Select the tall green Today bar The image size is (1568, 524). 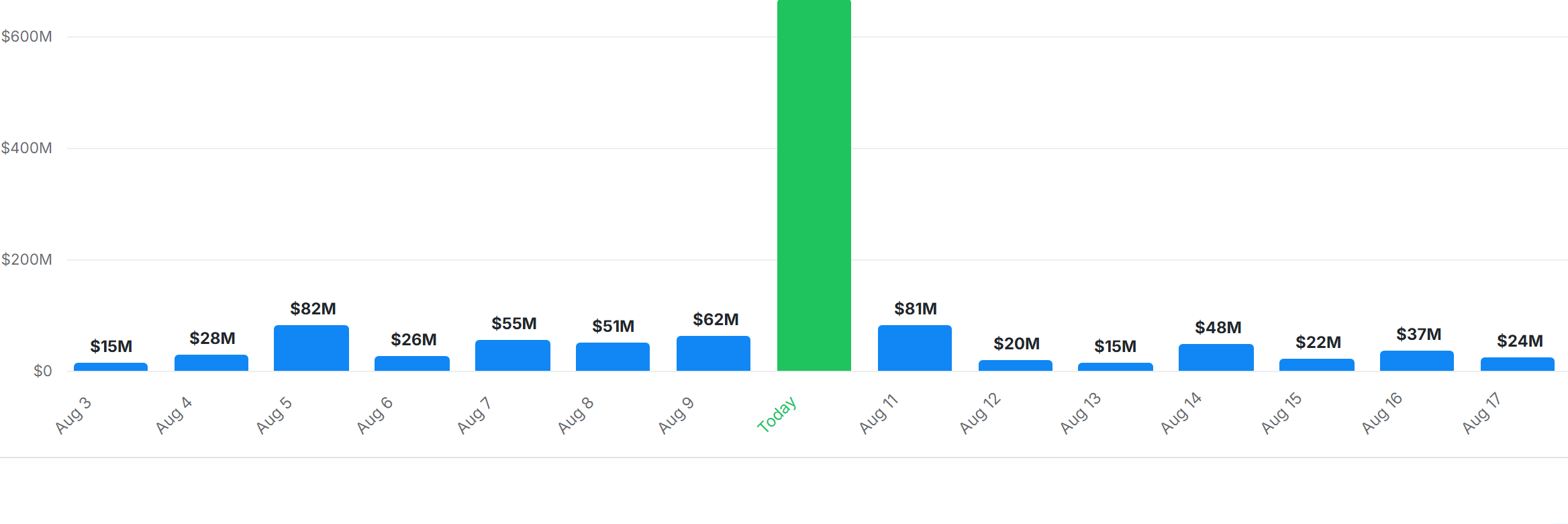coord(814,185)
